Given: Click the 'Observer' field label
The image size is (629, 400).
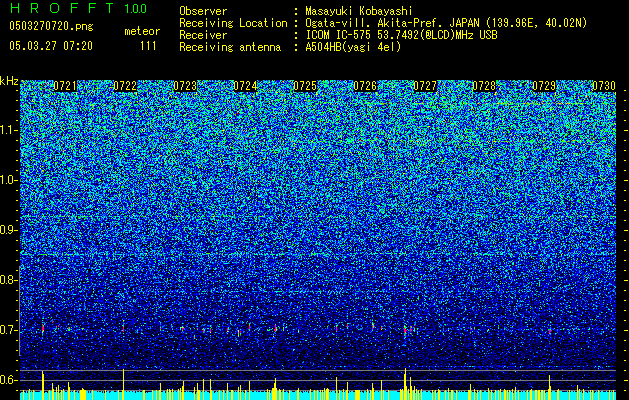Looking at the screenshot, I should coord(203,11).
